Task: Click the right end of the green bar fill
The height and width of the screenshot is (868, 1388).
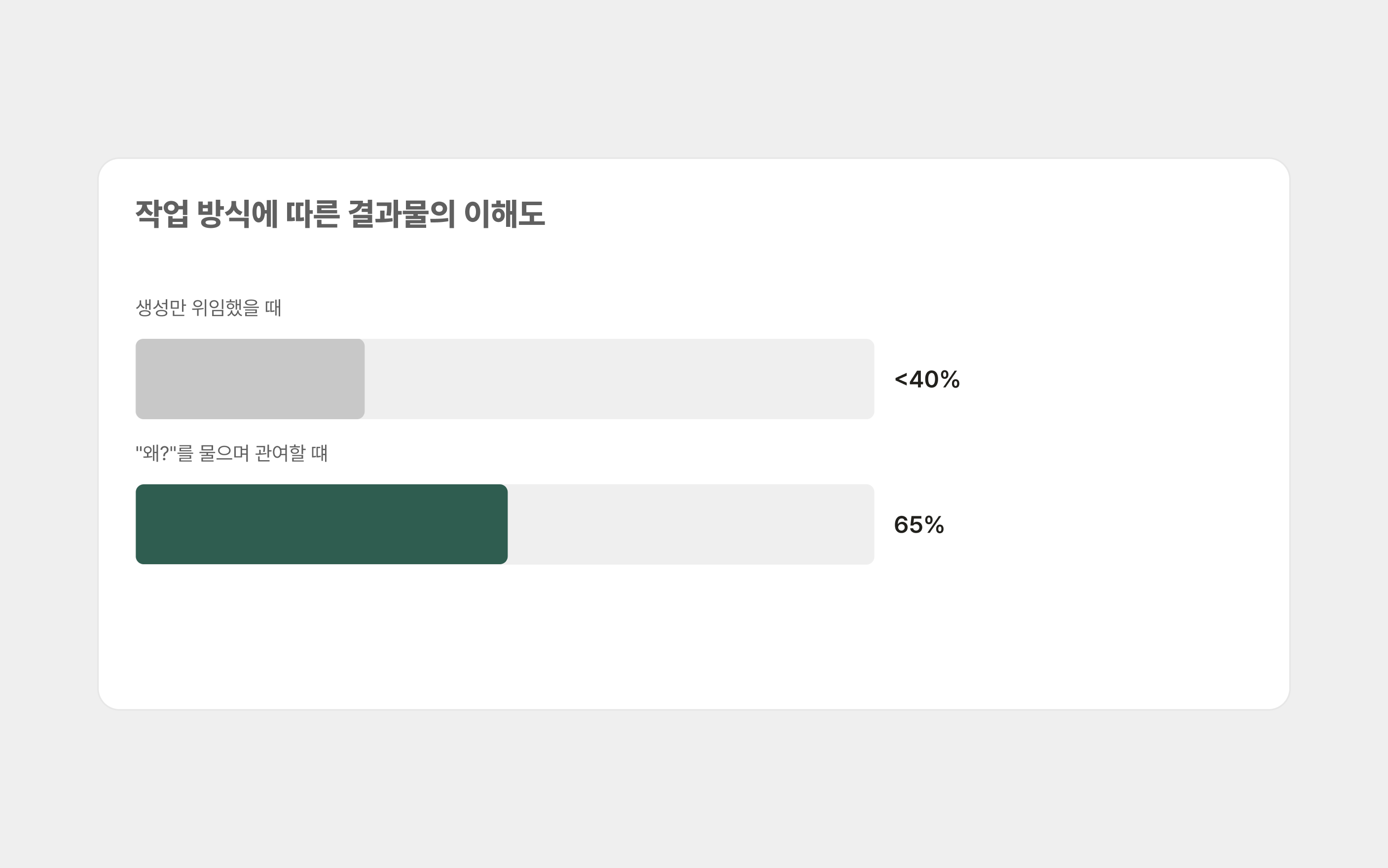Action: [505, 524]
